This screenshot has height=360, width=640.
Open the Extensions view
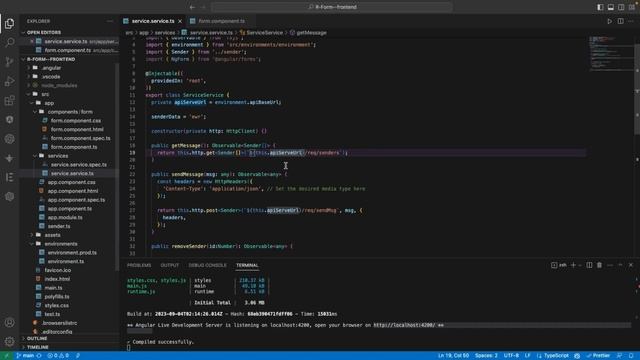coord(9,100)
